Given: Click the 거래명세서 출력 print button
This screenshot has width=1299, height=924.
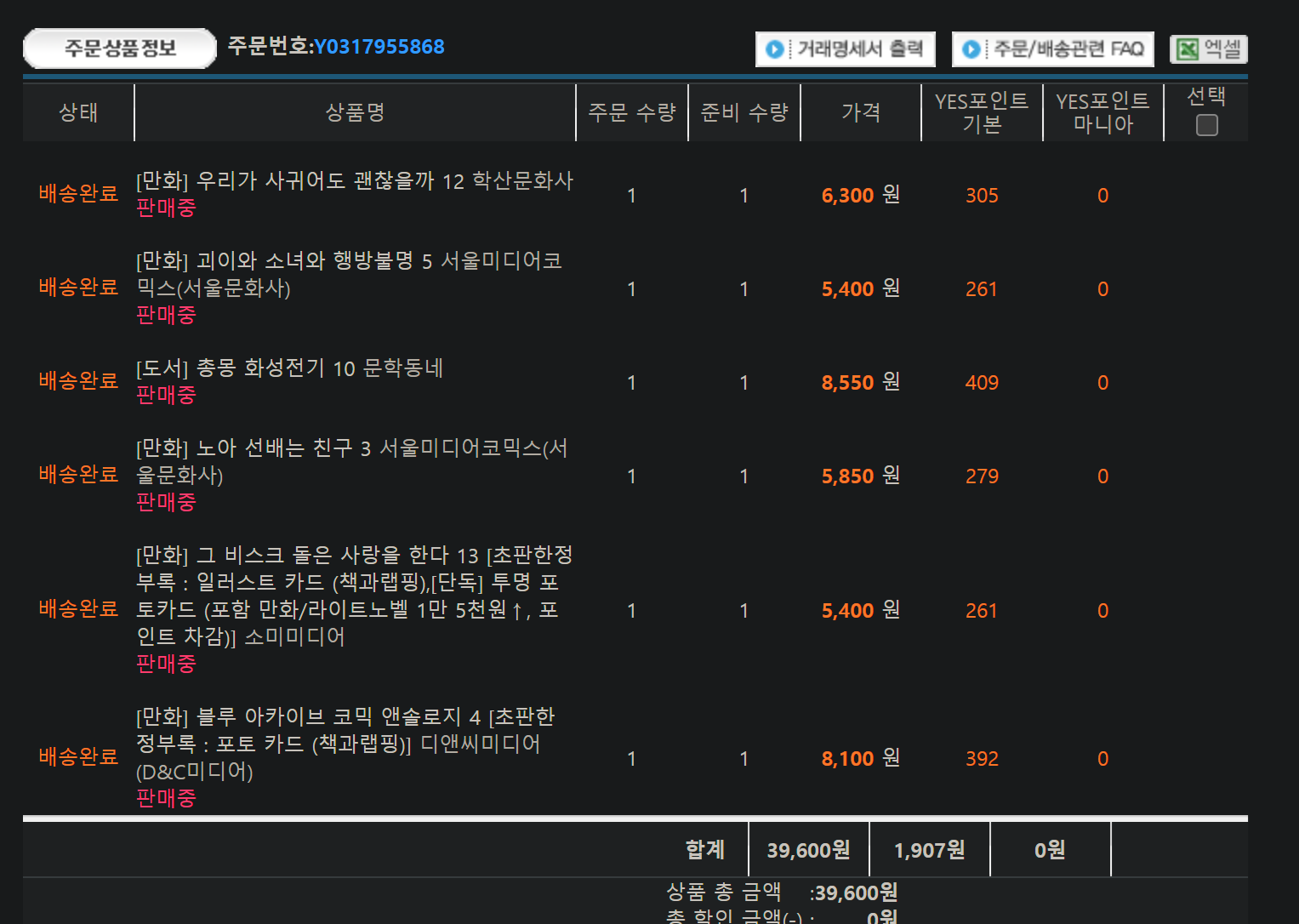Looking at the screenshot, I should tap(845, 49).
